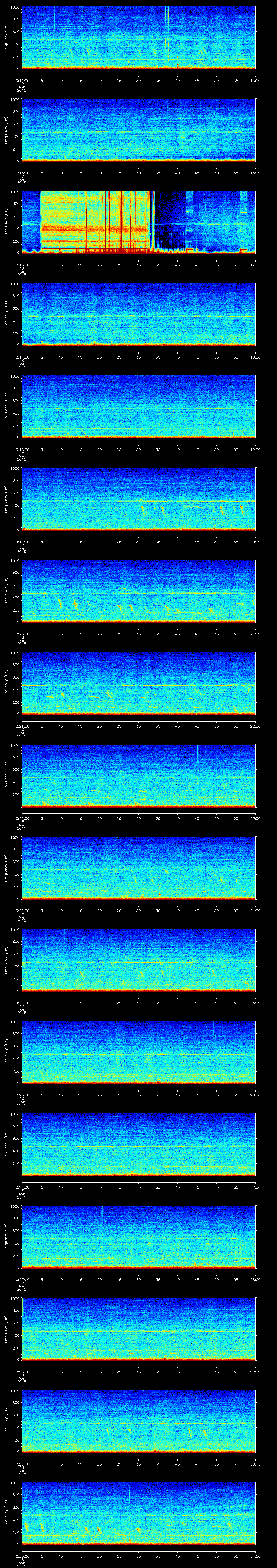Click the 31:00 end time label on the last axis
Viewport: 277px width, 1568px height.
pyautogui.click(x=256, y=1556)
